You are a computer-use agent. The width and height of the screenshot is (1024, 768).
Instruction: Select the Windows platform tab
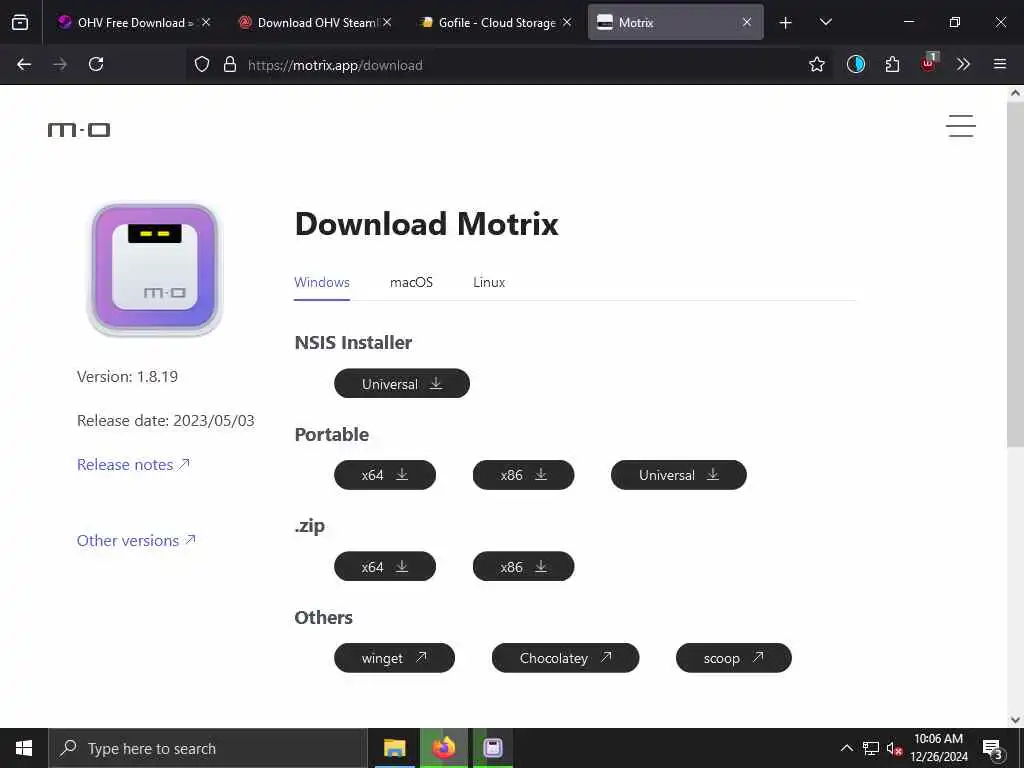tap(321, 282)
